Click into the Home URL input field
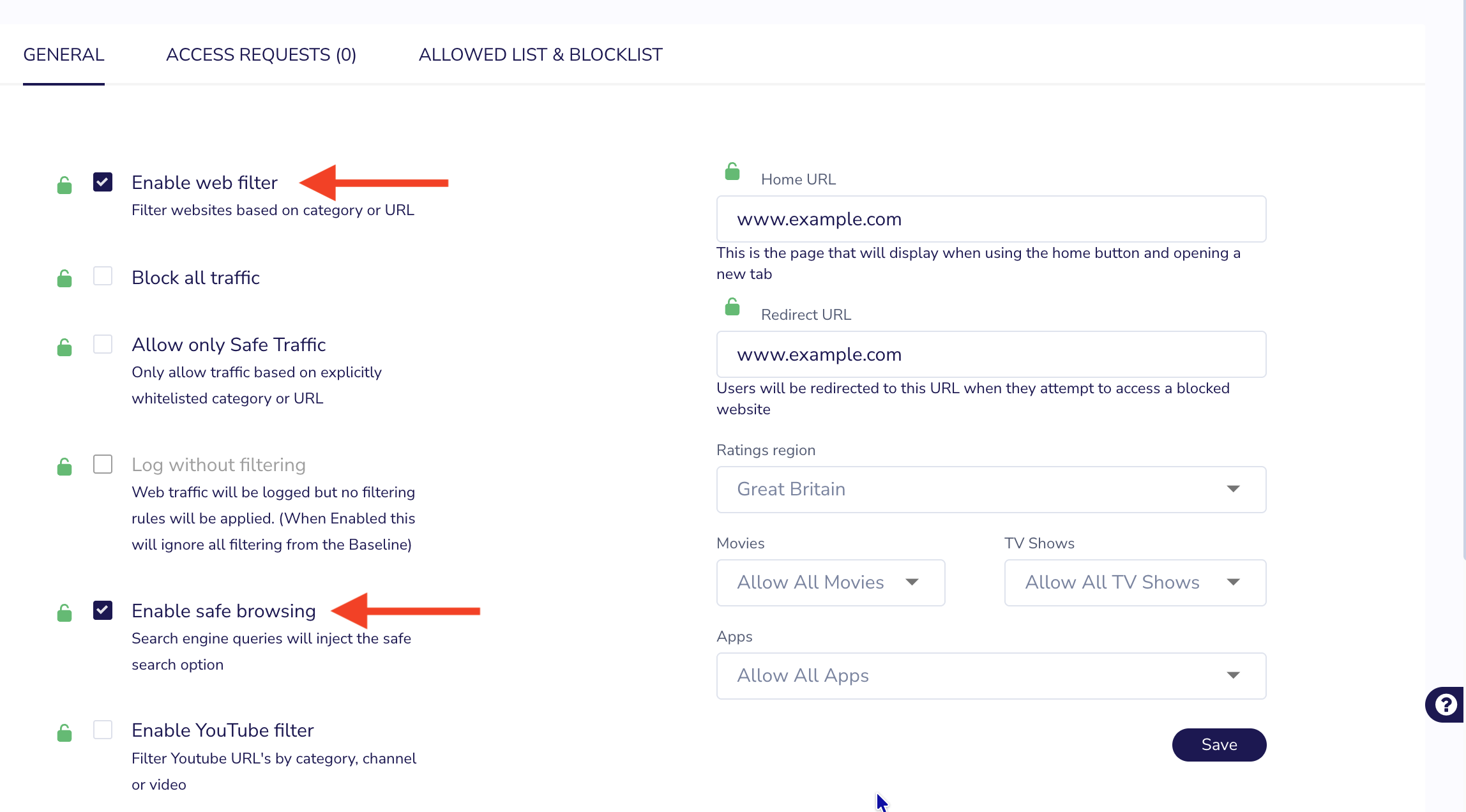This screenshot has width=1466, height=812. click(x=991, y=219)
